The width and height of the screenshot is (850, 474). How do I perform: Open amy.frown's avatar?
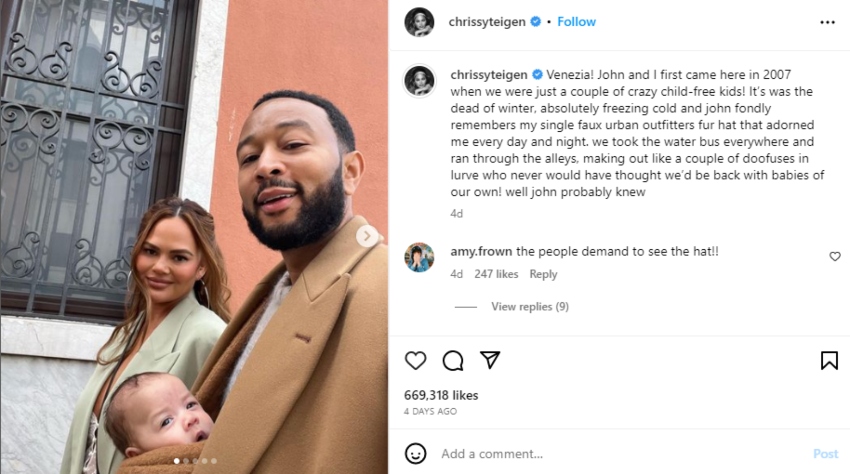[x=419, y=257]
